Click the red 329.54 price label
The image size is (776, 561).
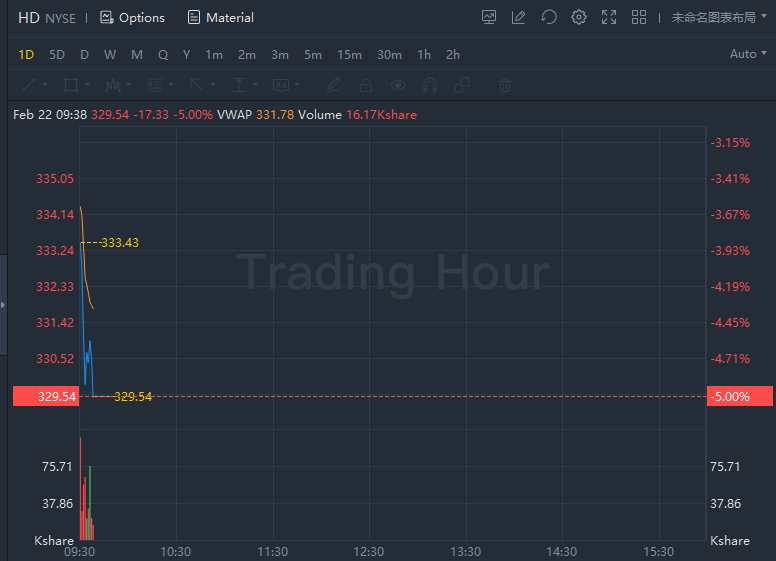[x=44, y=396]
